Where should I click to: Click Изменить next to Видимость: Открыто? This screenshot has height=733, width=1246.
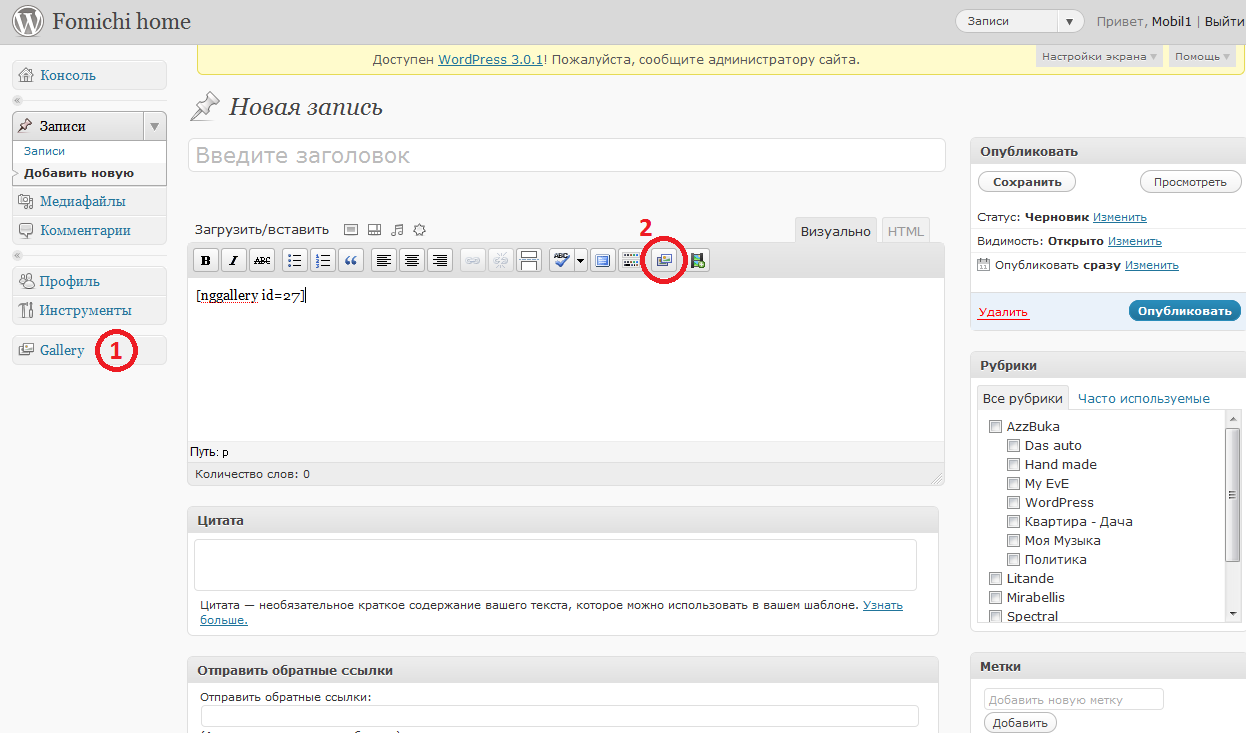pos(1135,241)
